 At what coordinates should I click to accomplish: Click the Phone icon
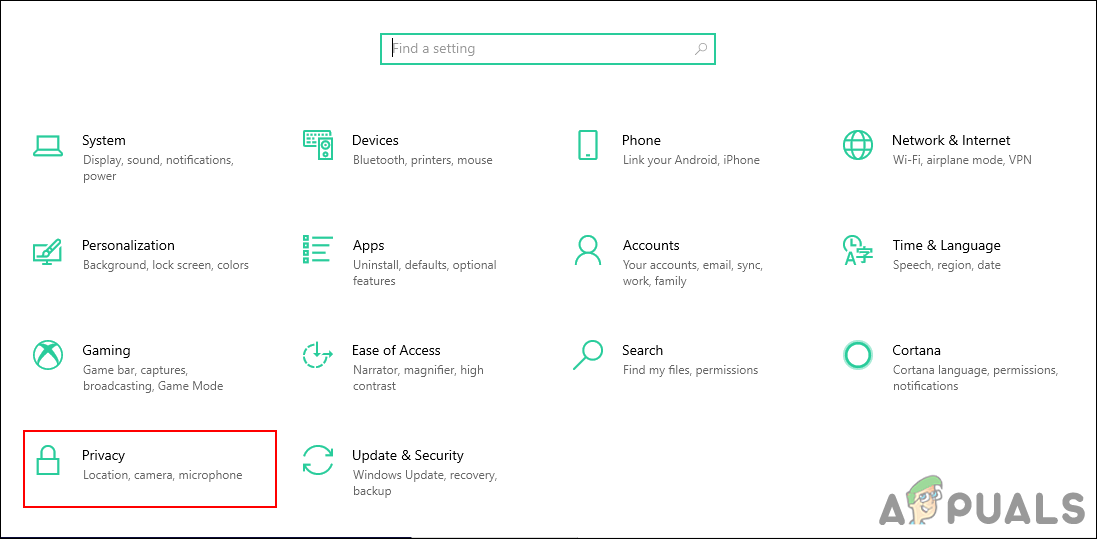588,145
